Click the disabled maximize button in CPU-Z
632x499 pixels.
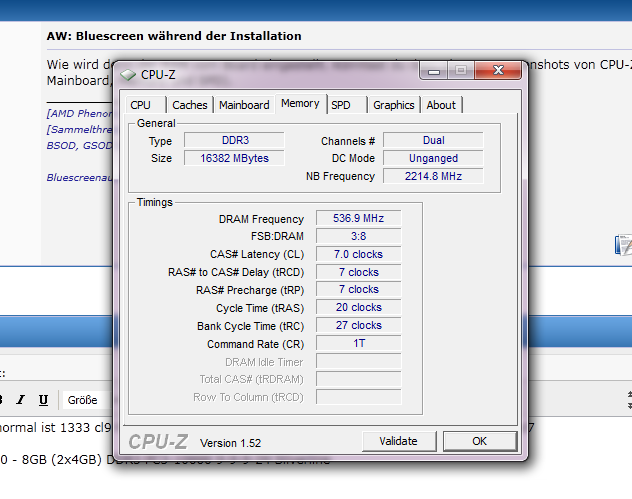[x=461, y=71]
